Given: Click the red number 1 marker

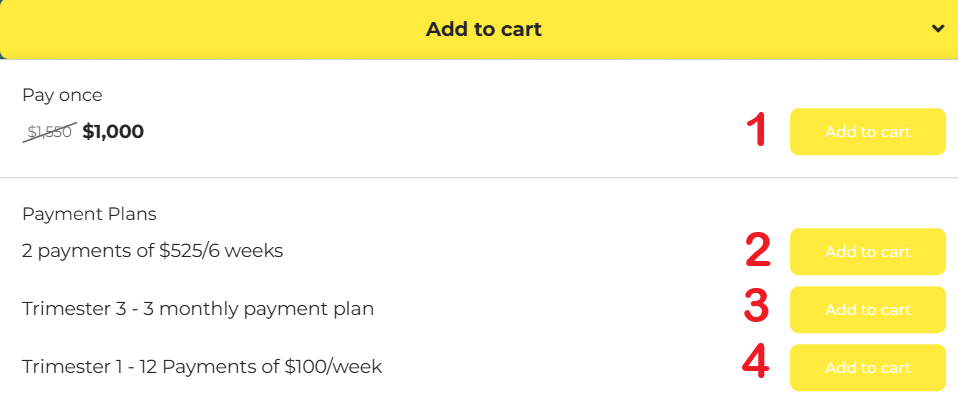Looking at the screenshot, I should coord(758,132).
